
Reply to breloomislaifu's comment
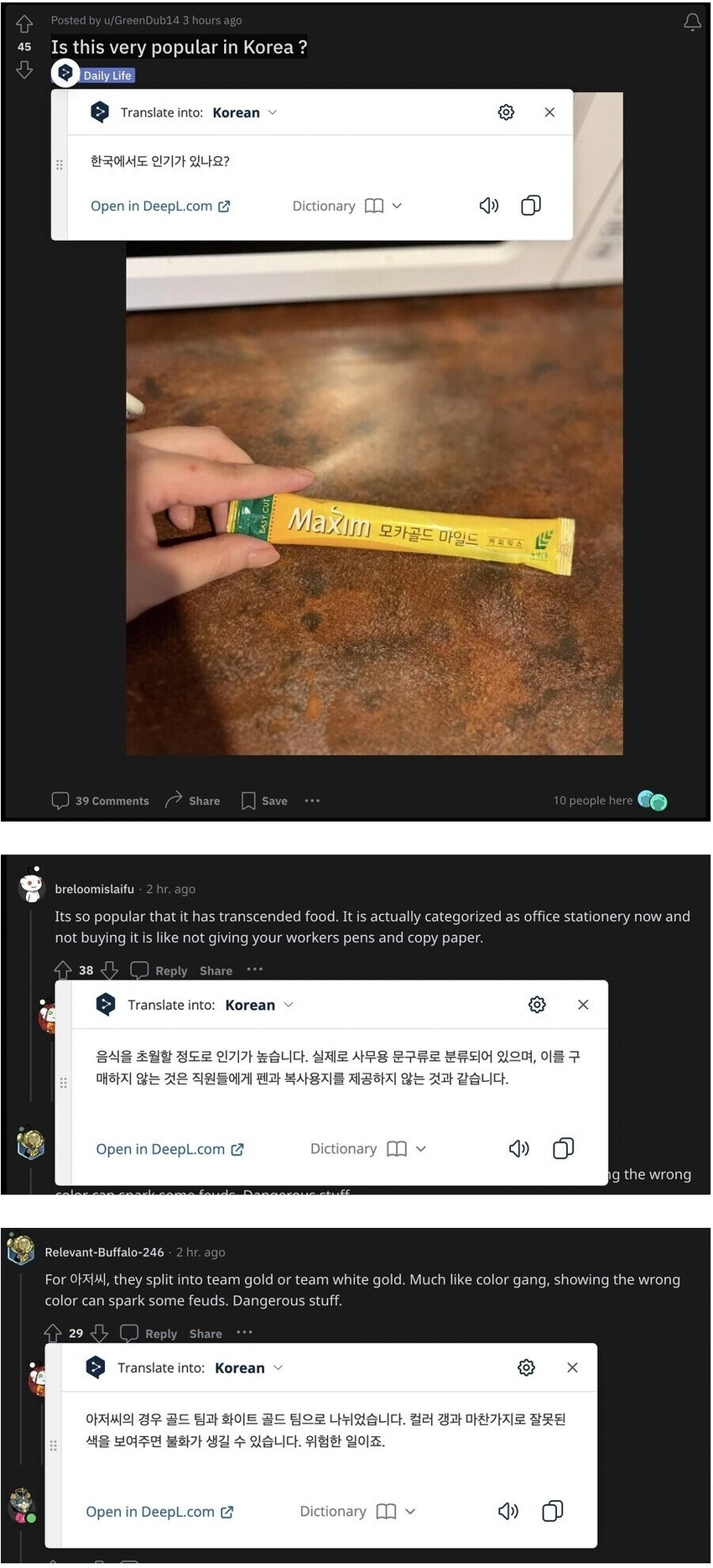pos(159,970)
